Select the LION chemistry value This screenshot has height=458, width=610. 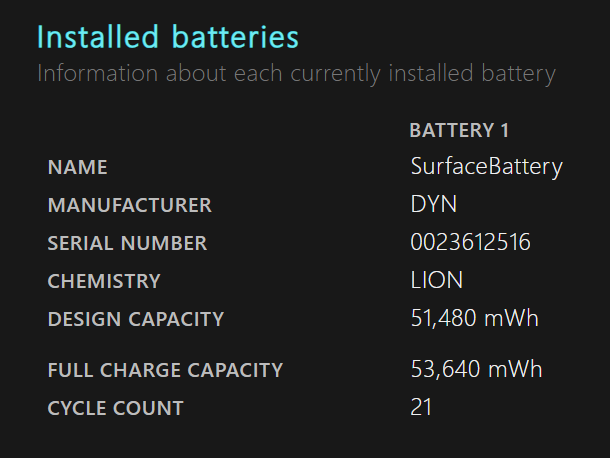tap(436, 280)
